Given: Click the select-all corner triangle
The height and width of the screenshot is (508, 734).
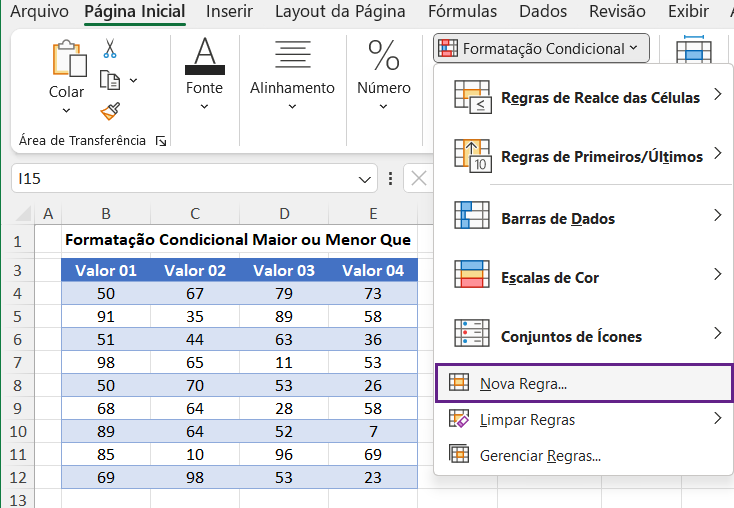Looking at the screenshot, I should [x=23, y=214].
